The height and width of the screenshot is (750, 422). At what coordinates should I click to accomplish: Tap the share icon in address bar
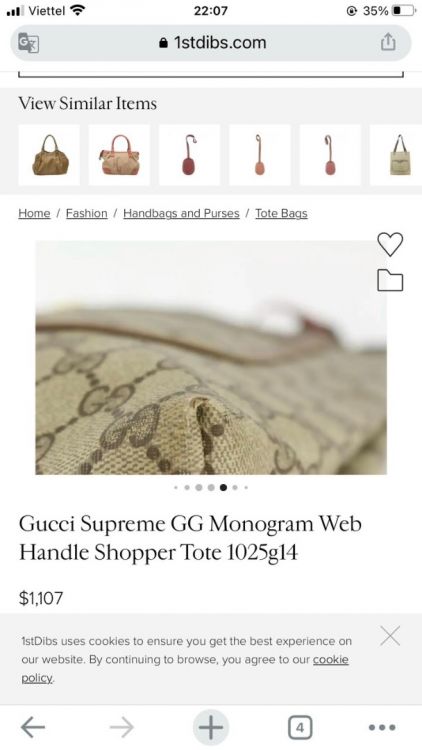click(x=388, y=42)
